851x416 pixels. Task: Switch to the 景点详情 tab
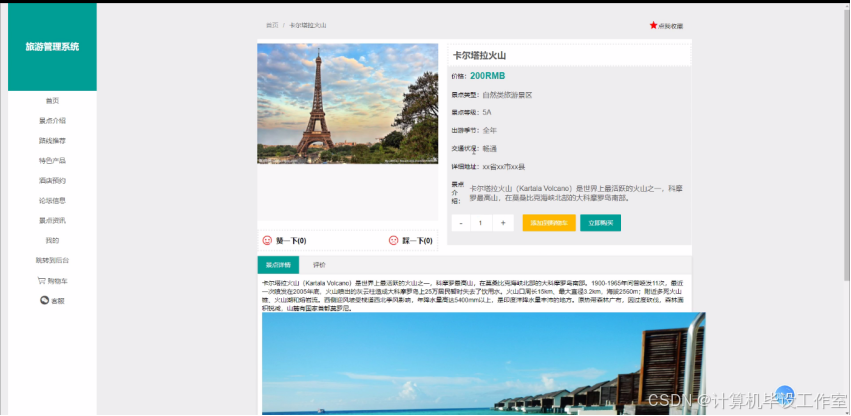click(x=278, y=265)
